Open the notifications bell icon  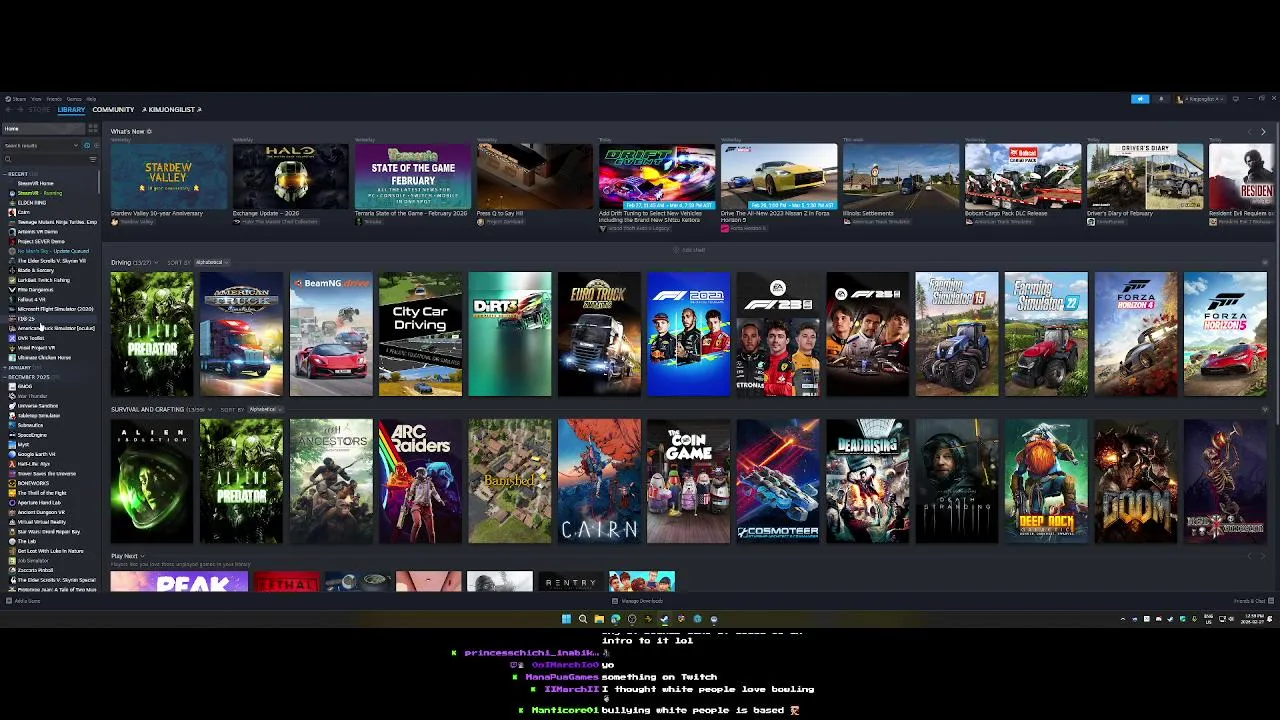1161,99
